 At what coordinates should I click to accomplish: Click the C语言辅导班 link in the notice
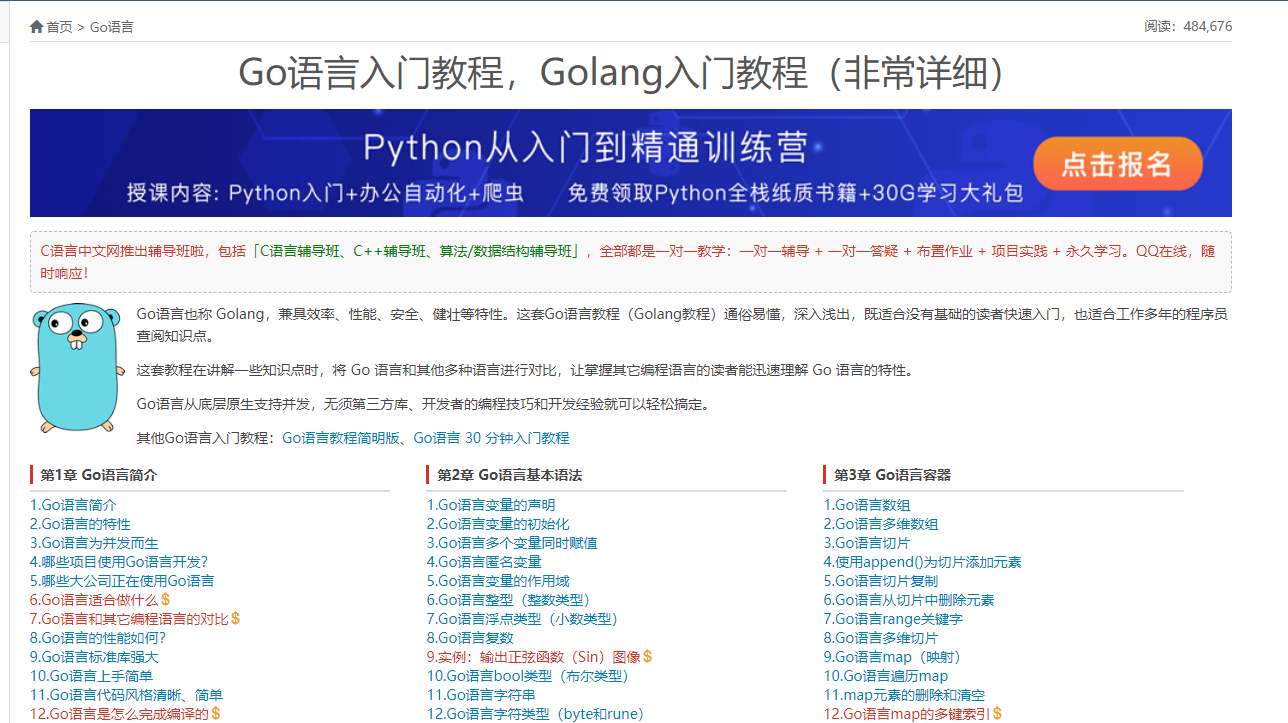pyautogui.click(x=300, y=252)
